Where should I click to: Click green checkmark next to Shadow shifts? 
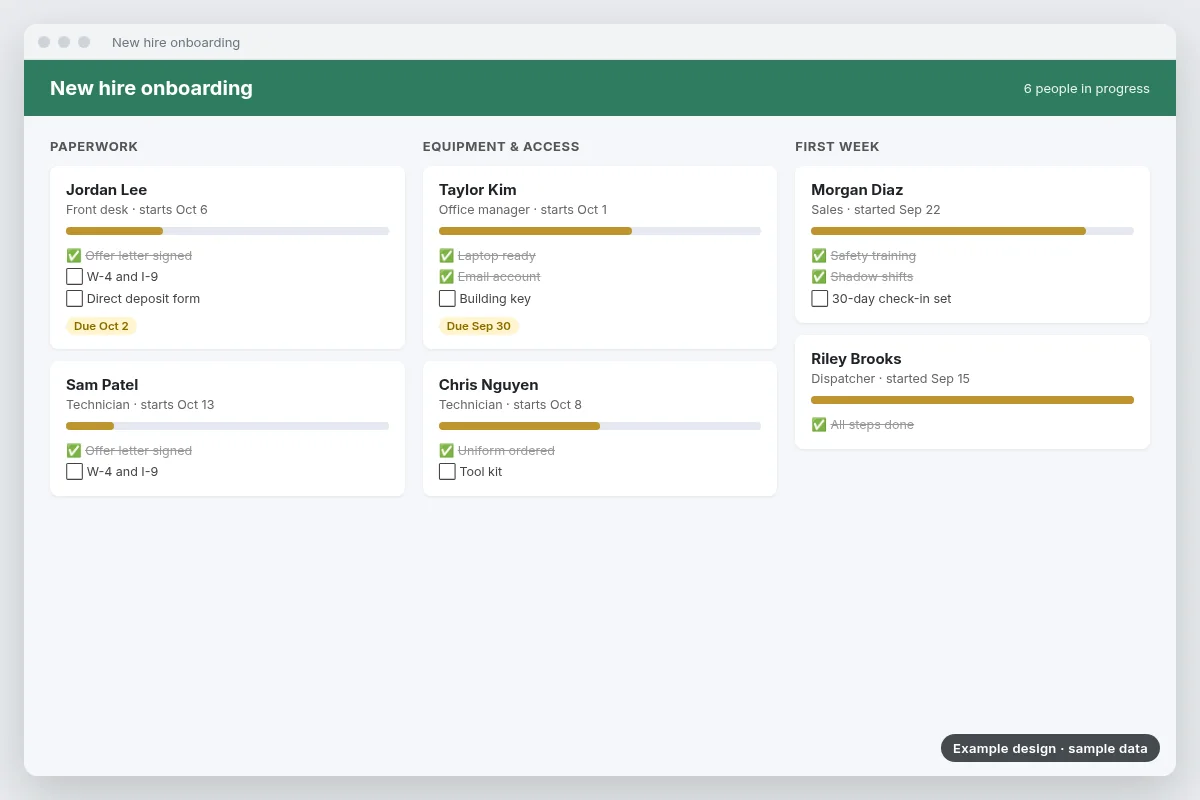(819, 277)
